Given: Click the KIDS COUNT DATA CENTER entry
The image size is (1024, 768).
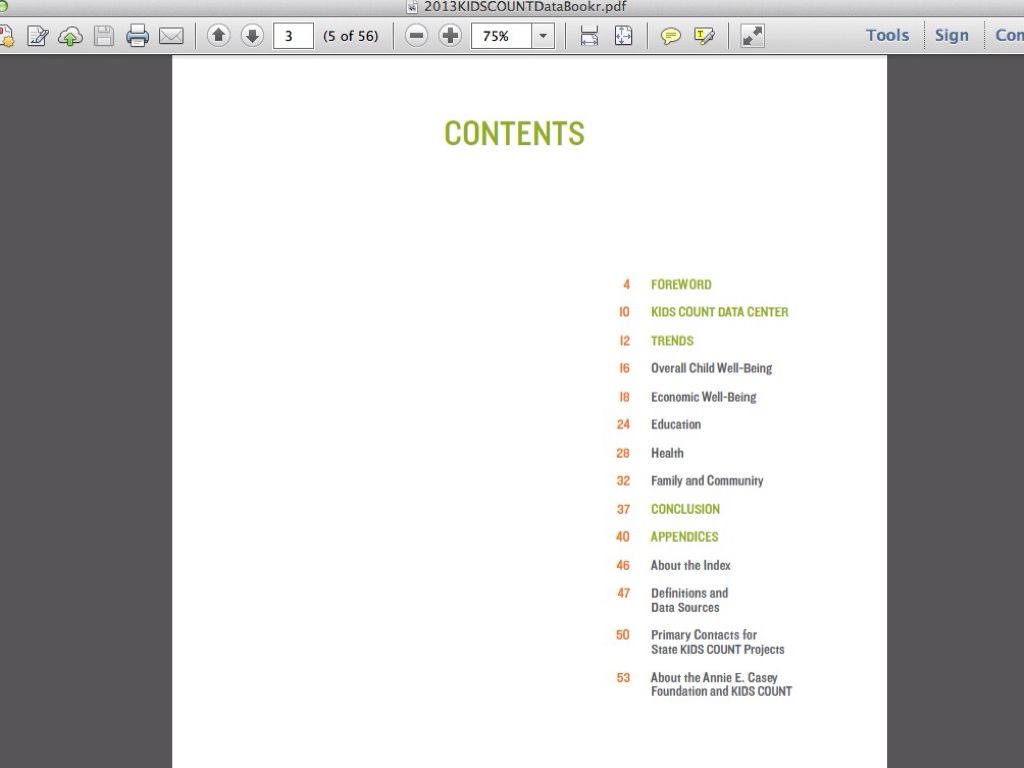Looking at the screenshot, I should coord(719,312).
